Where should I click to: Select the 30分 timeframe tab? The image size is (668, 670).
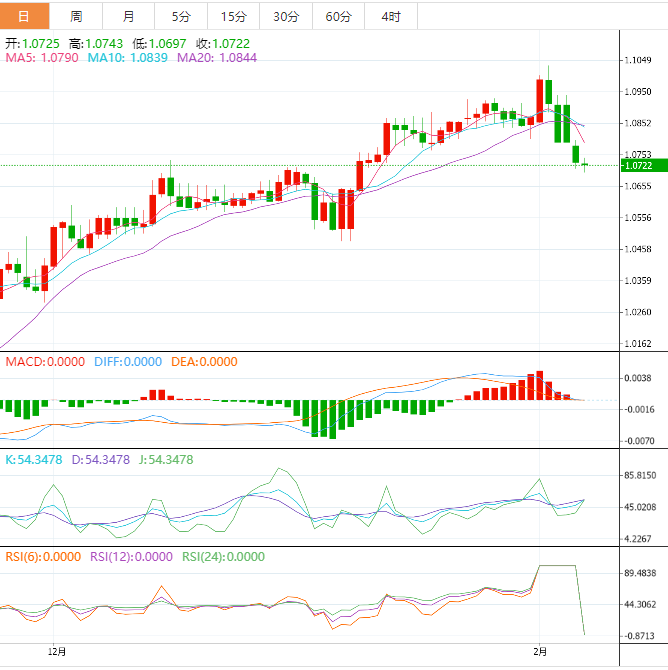point(286,16)
